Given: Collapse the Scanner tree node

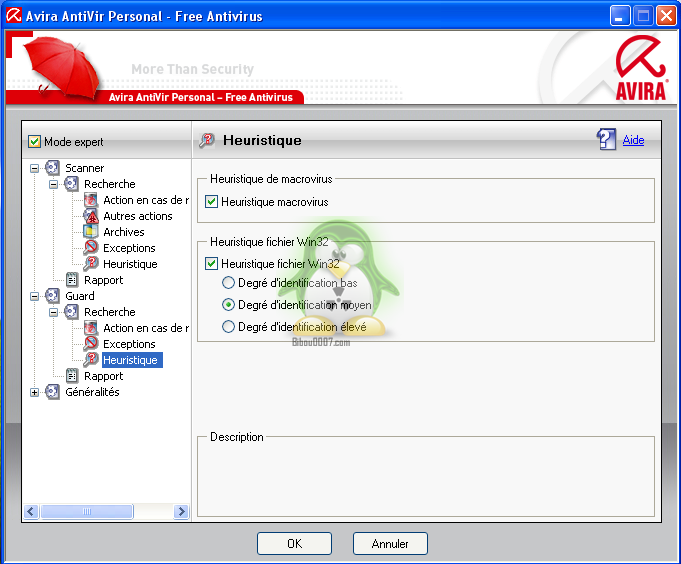Looking at the screenshot, I should click(34, 168).
